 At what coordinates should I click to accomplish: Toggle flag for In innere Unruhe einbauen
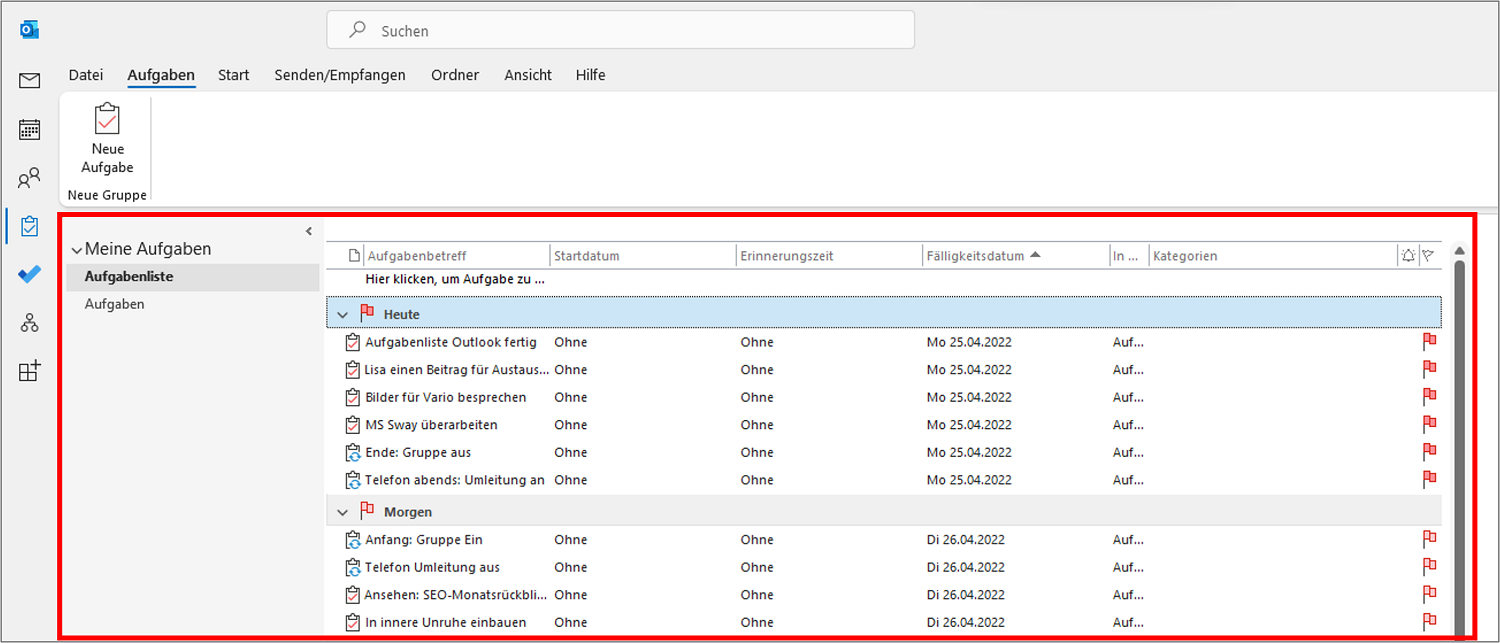[1429, 622]
